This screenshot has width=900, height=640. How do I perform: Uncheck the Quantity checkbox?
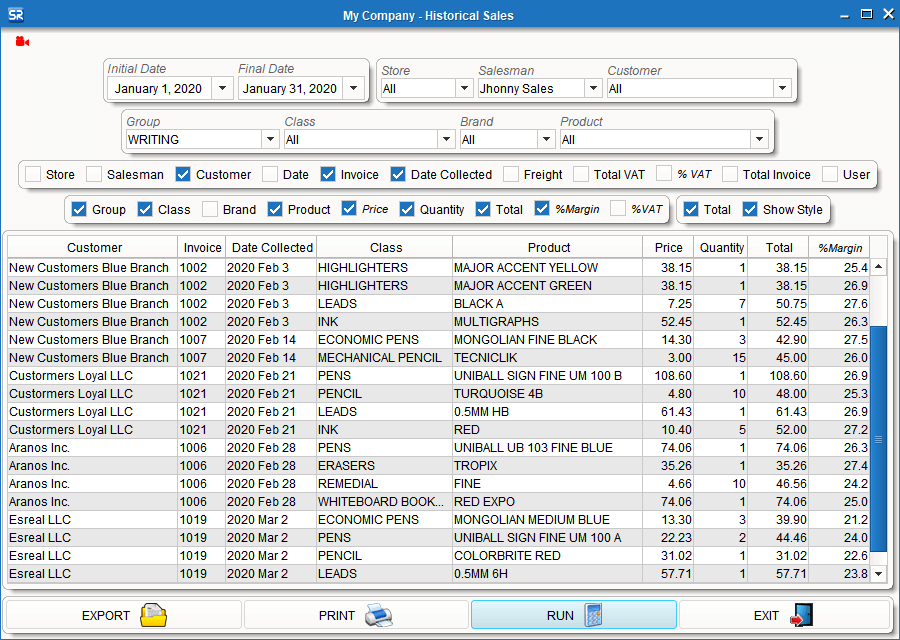(x=407, y=210)
